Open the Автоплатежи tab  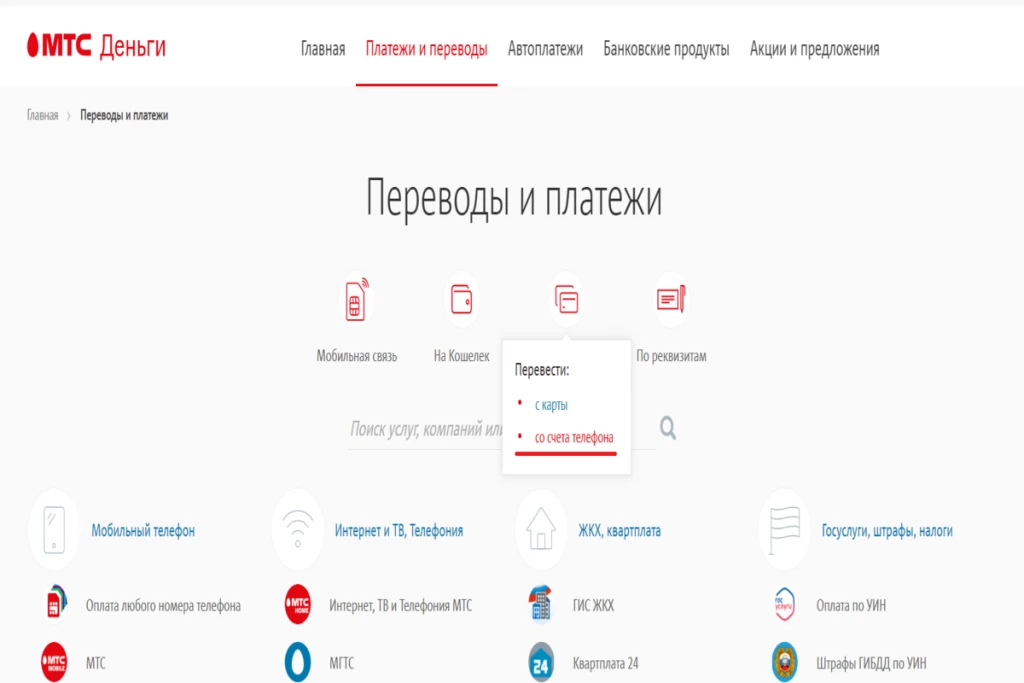coord(545,49)
